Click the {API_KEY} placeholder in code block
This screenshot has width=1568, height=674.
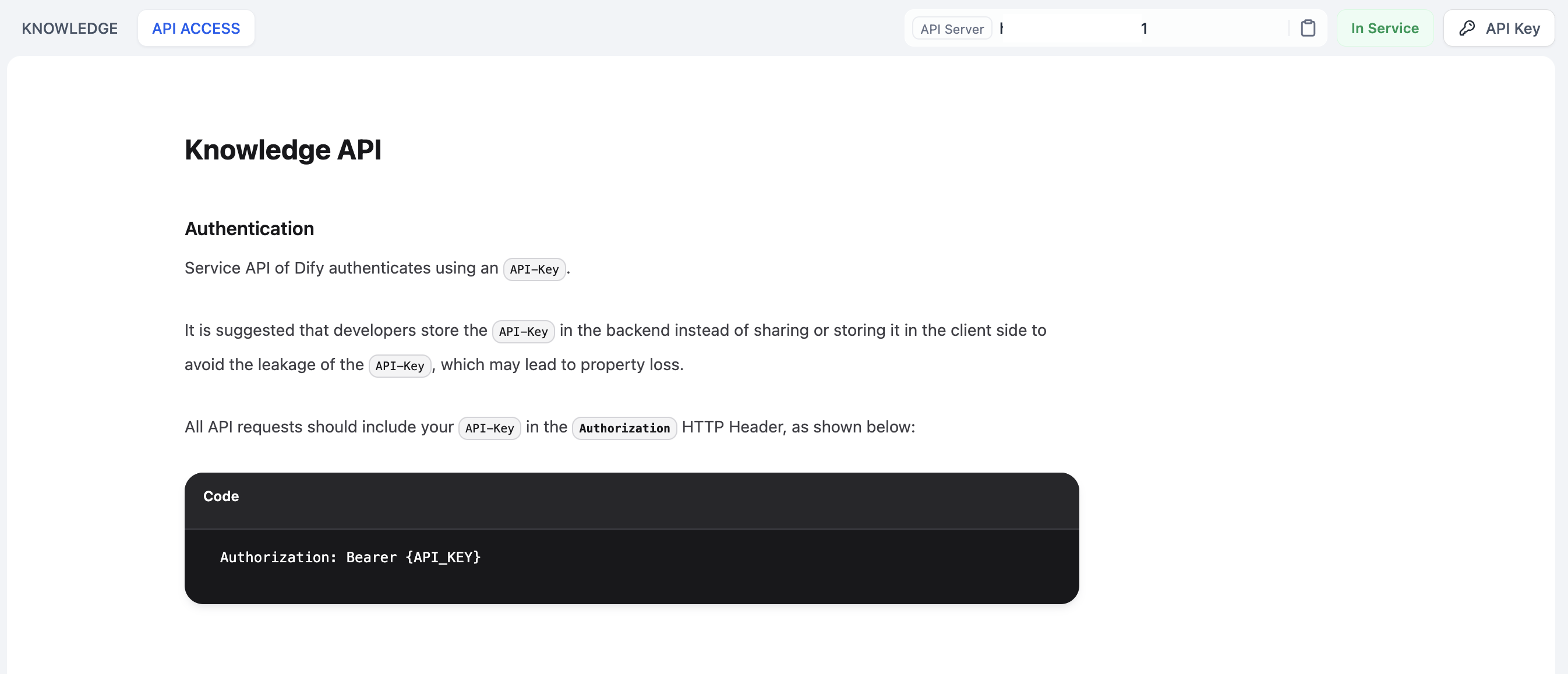(443, 557)
